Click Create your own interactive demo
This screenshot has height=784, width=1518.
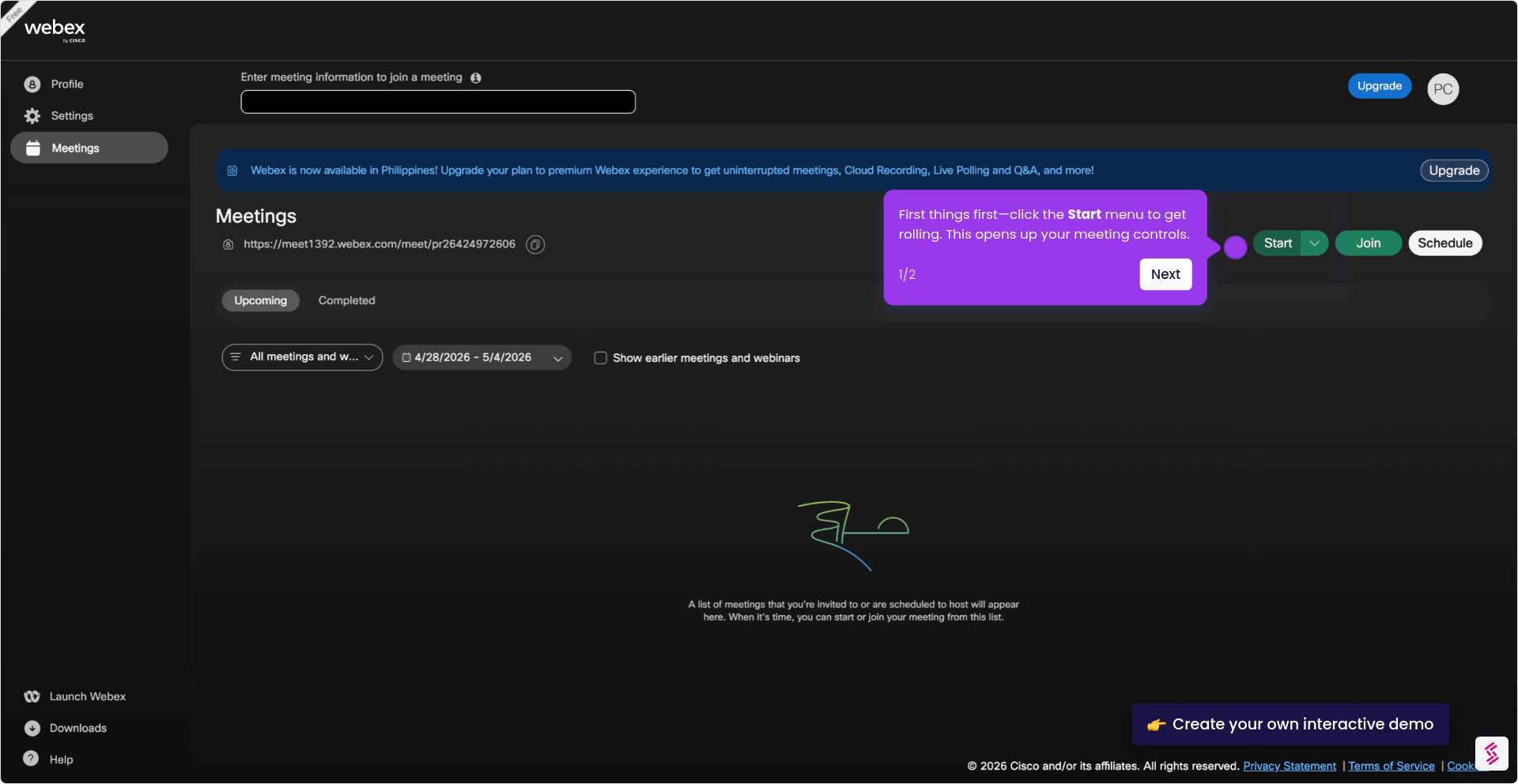tap(1290, 724)
